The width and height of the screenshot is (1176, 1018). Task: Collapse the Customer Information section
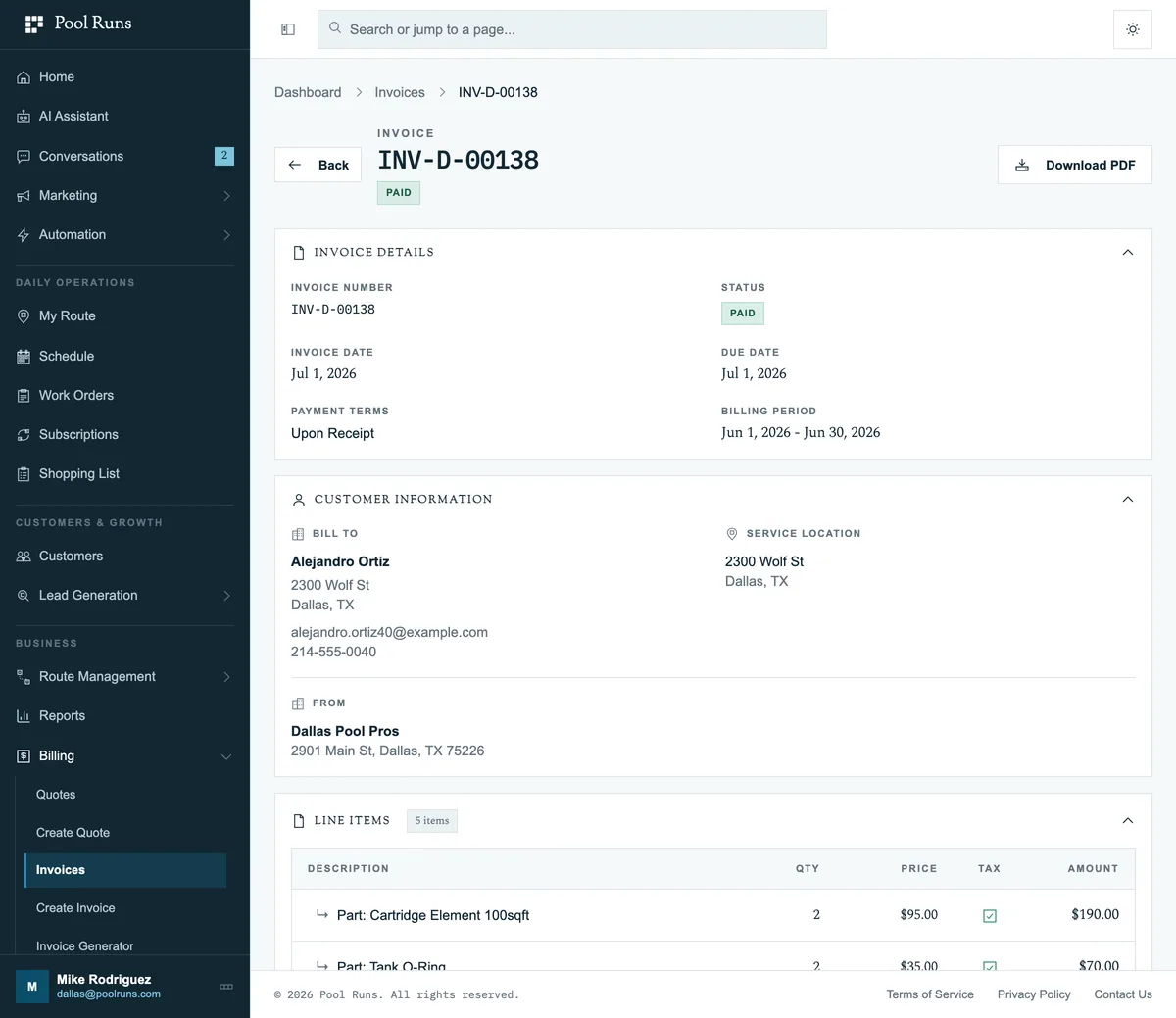(1128, 500)
